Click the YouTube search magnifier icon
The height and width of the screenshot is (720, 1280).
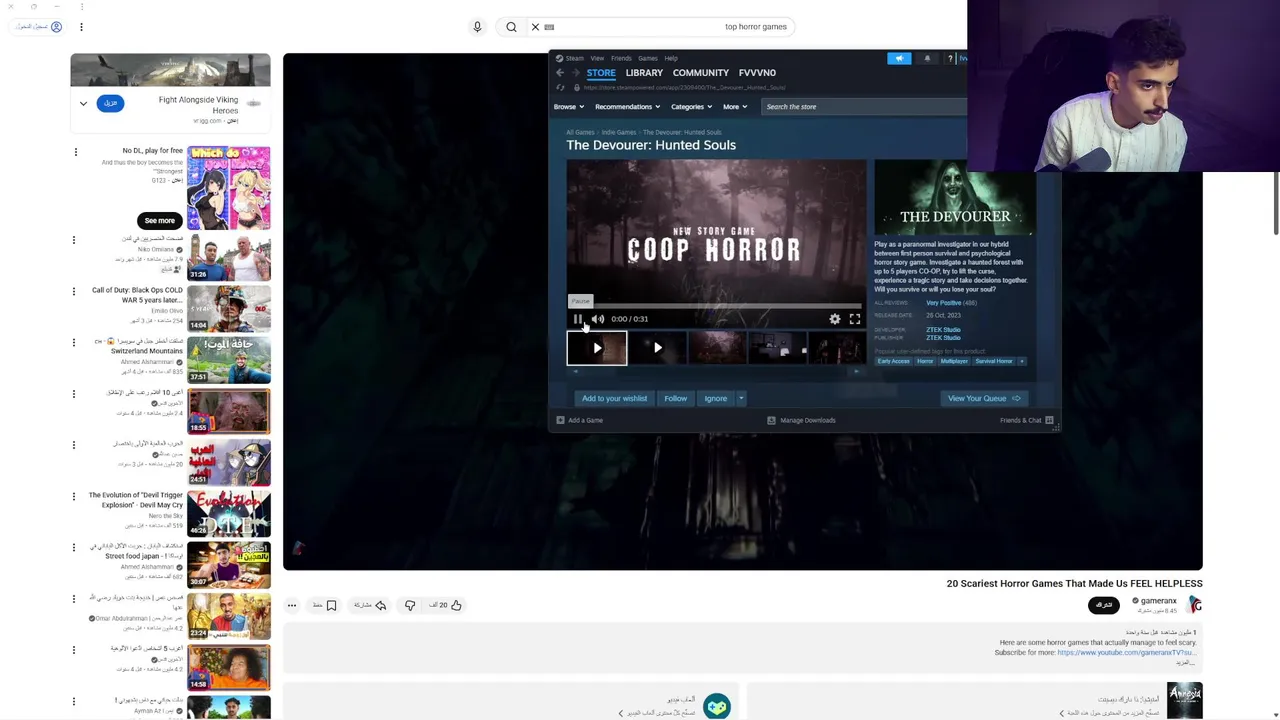pos(511,27)
